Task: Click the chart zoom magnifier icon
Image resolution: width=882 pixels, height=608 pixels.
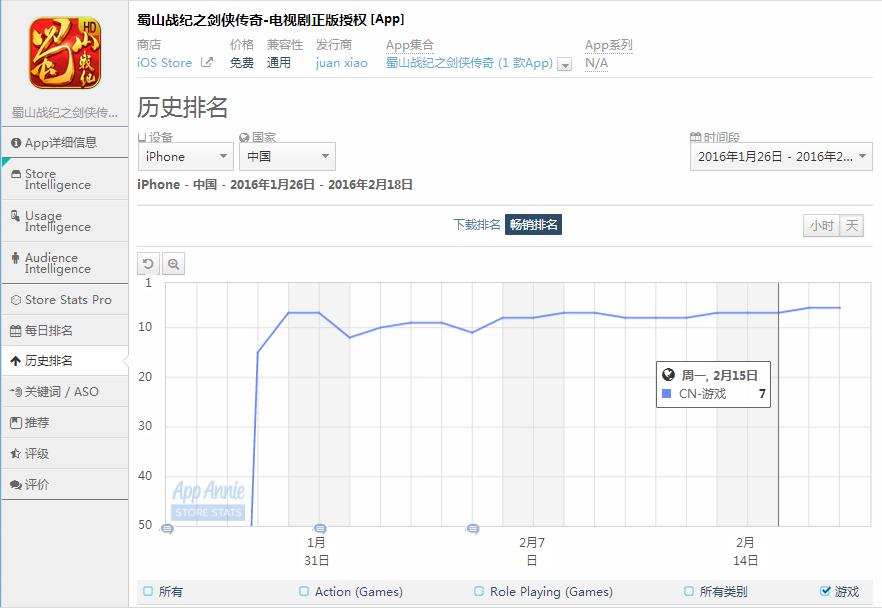Action: pyautogui.click(x=174, y=264)
